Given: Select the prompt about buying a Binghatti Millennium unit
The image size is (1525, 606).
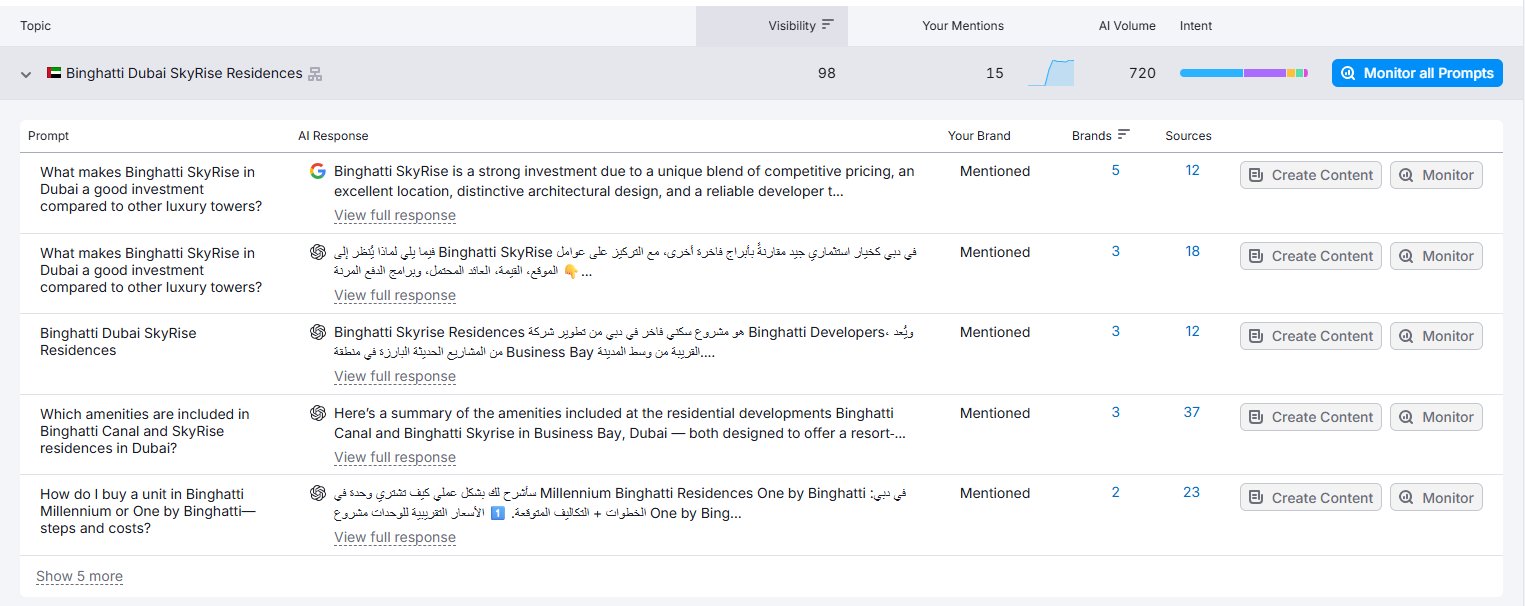Looking at the screenshot, I should (148, 511).
